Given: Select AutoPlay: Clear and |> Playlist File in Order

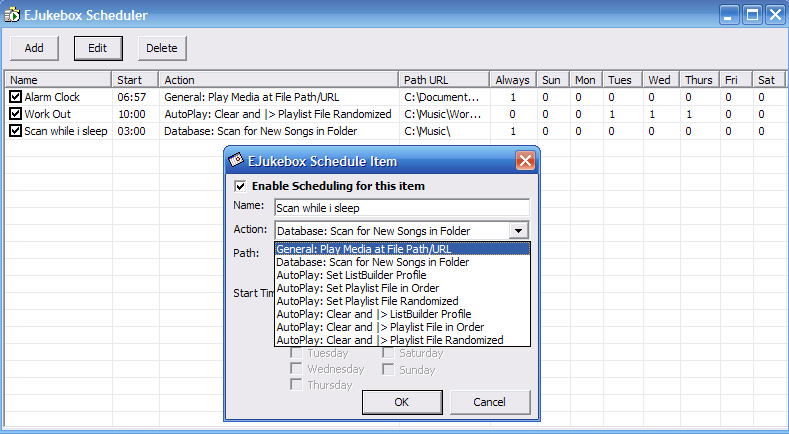Looking at the screenshot, I should [402, 327].
